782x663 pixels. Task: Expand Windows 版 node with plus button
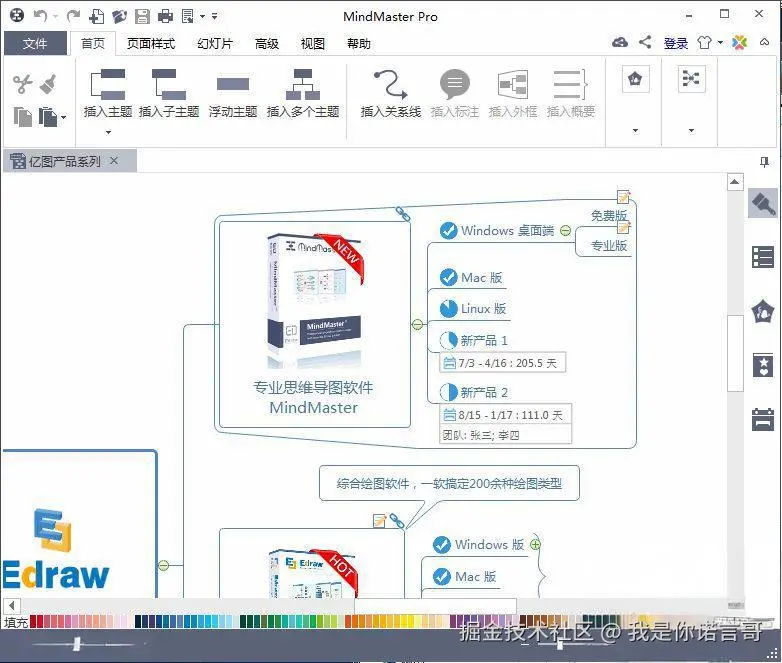coord(535,544)
